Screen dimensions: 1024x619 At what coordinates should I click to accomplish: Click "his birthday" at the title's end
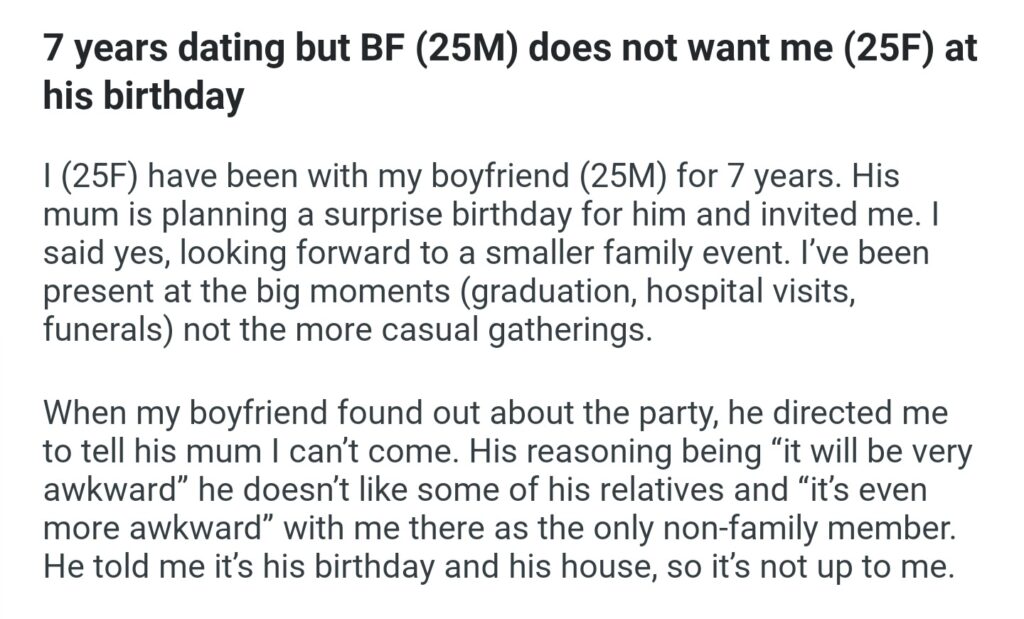(x=144, y=97)
